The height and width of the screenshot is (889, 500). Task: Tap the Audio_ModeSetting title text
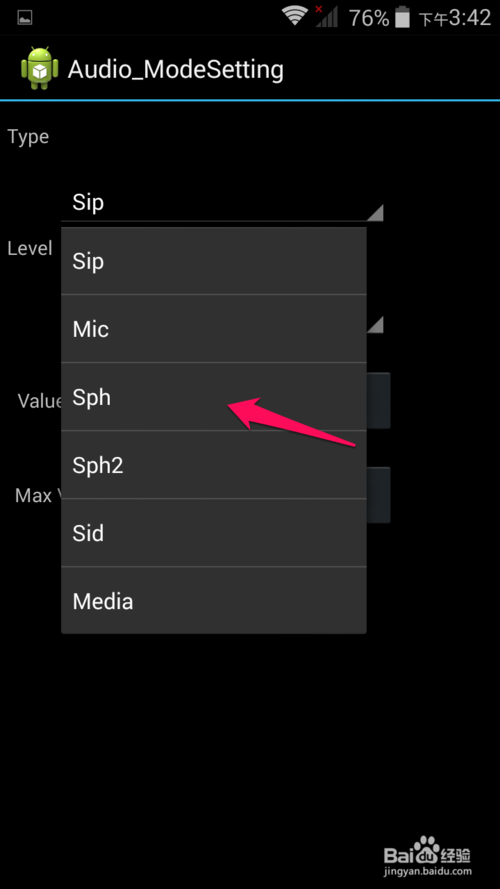click(176, 70)
